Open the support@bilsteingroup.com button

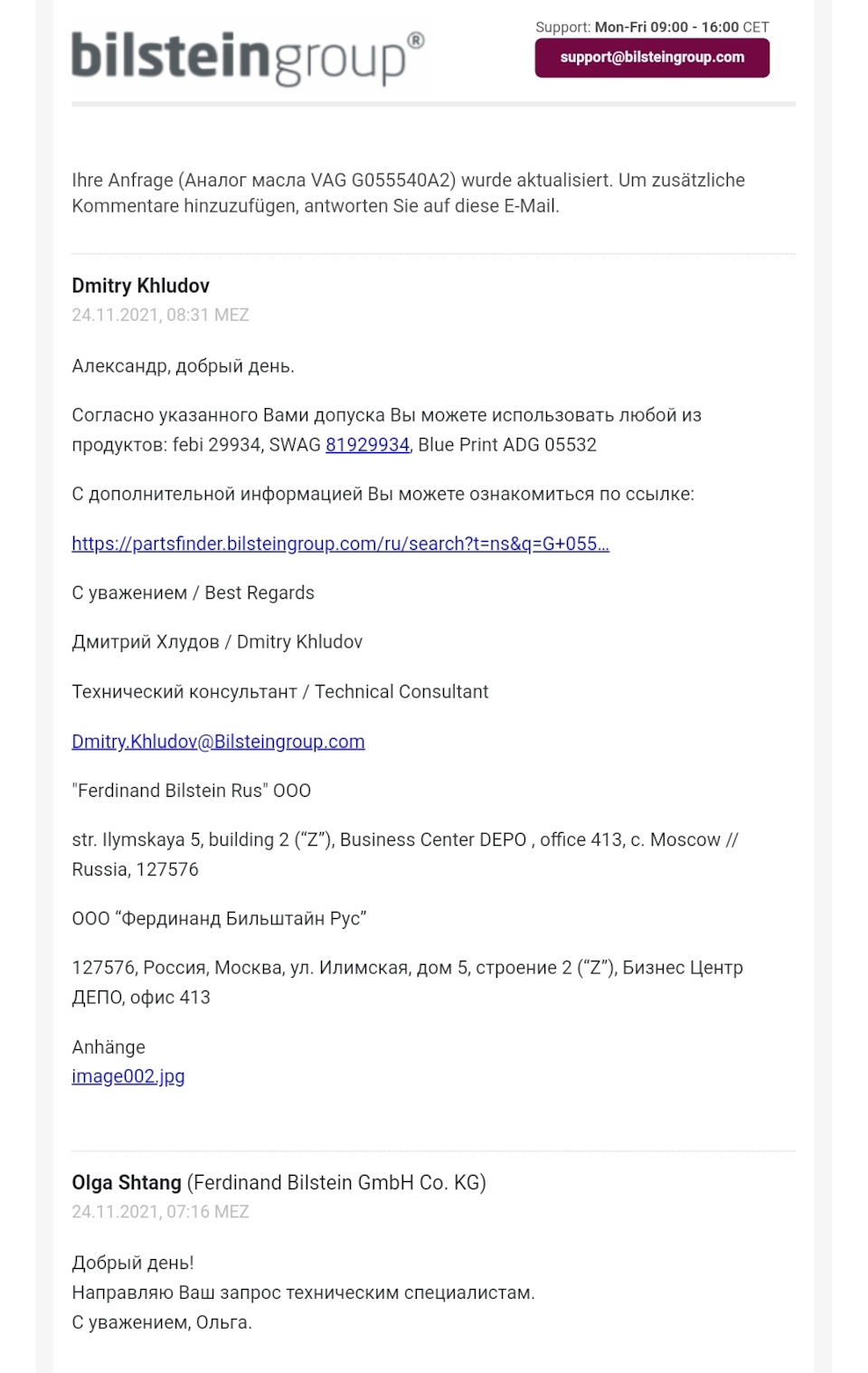[652, 58]
